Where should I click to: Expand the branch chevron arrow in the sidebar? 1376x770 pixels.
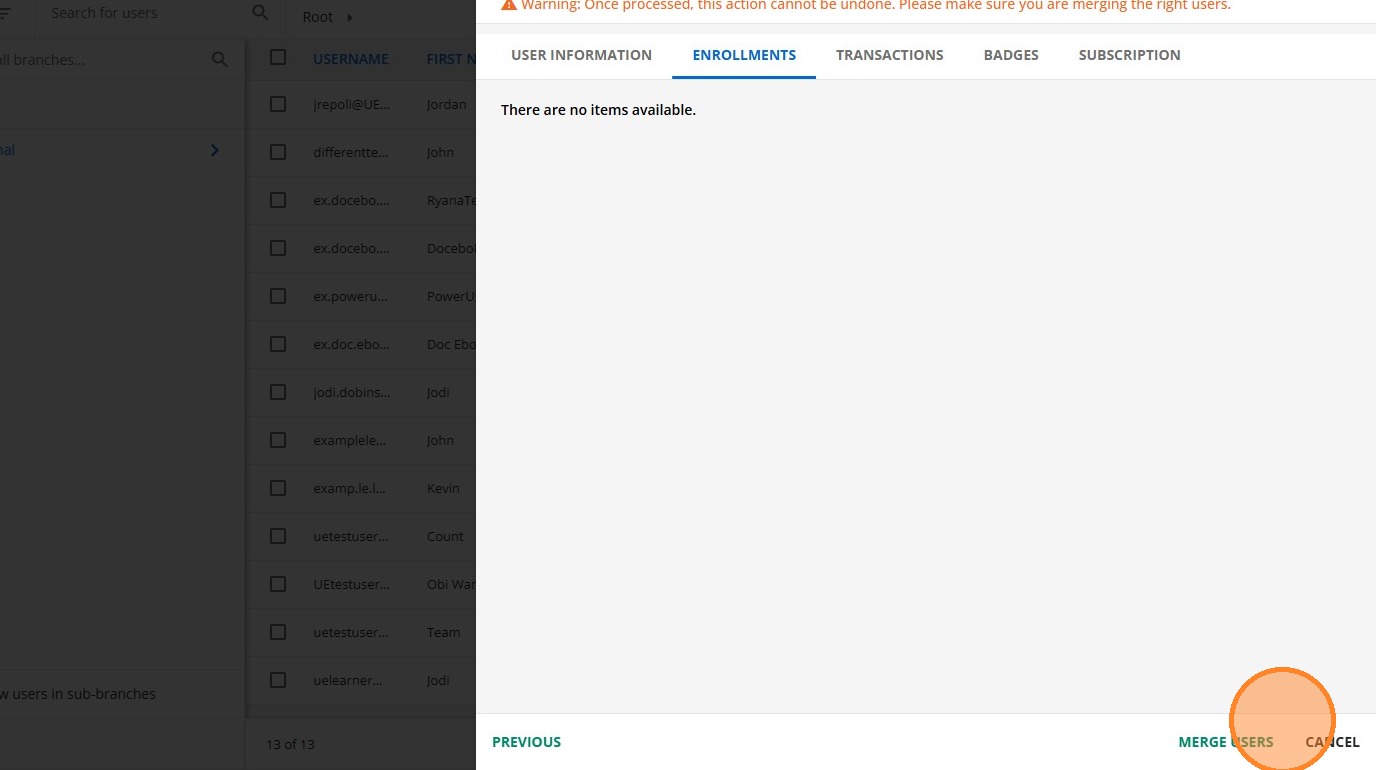point(214,151)
